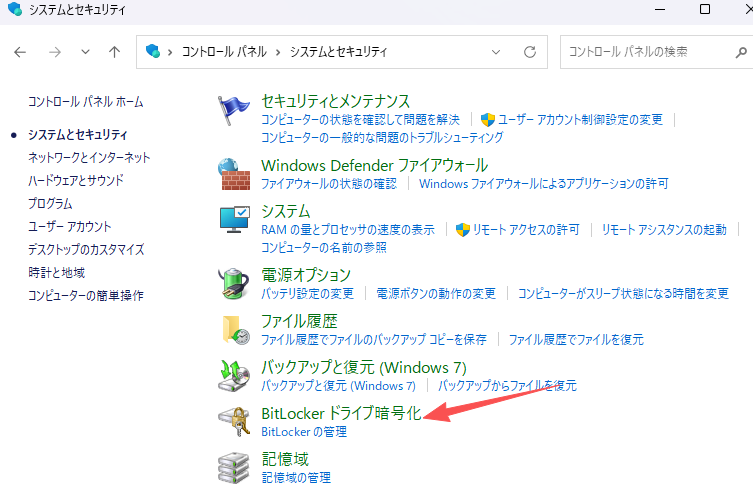Click the blue バックアップと復元 (Windows 7) sublink
This screenshot has height=485, width=753.
click(x=339, y=386)
